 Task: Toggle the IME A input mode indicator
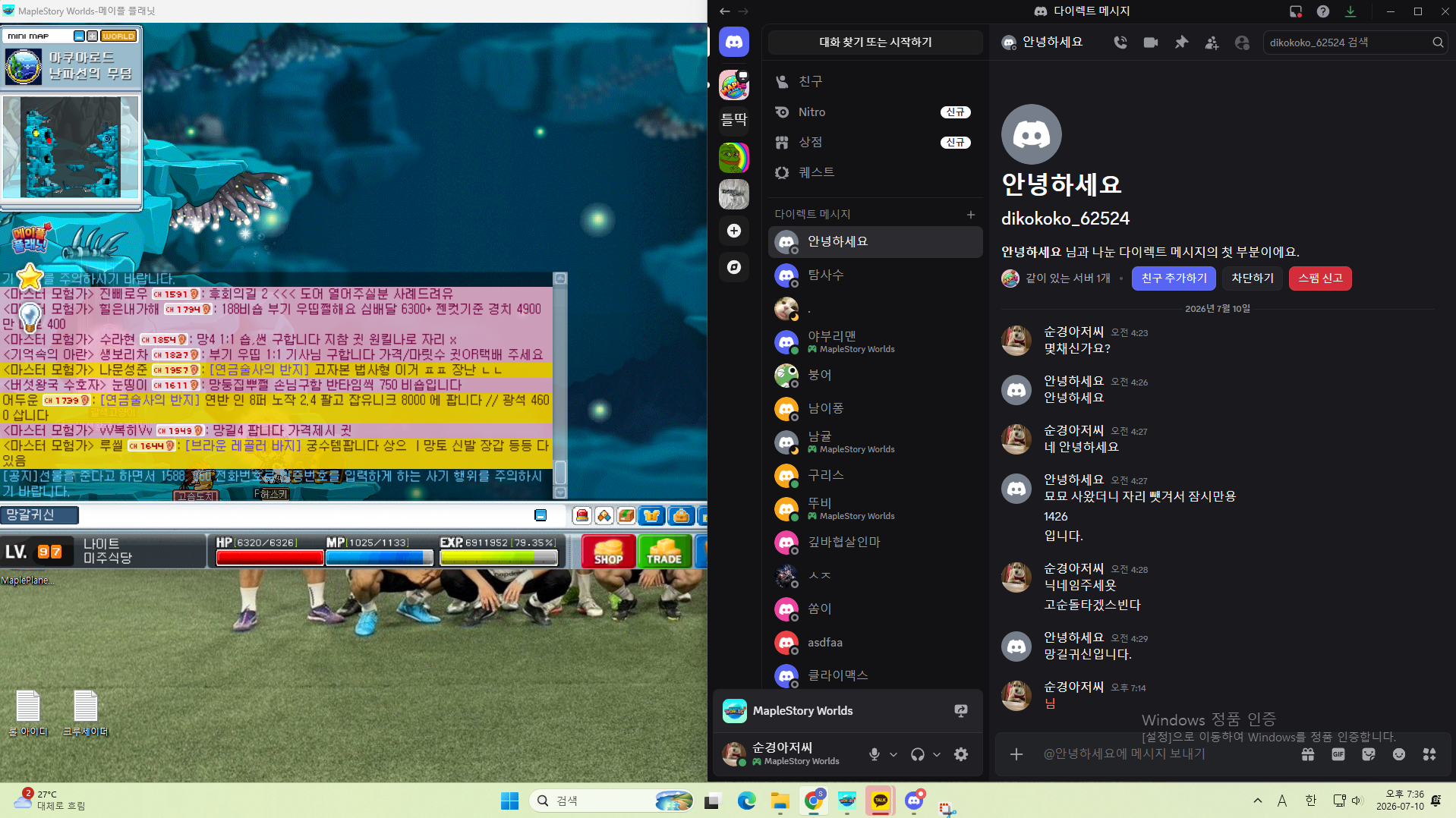[x=1282, y=801]
